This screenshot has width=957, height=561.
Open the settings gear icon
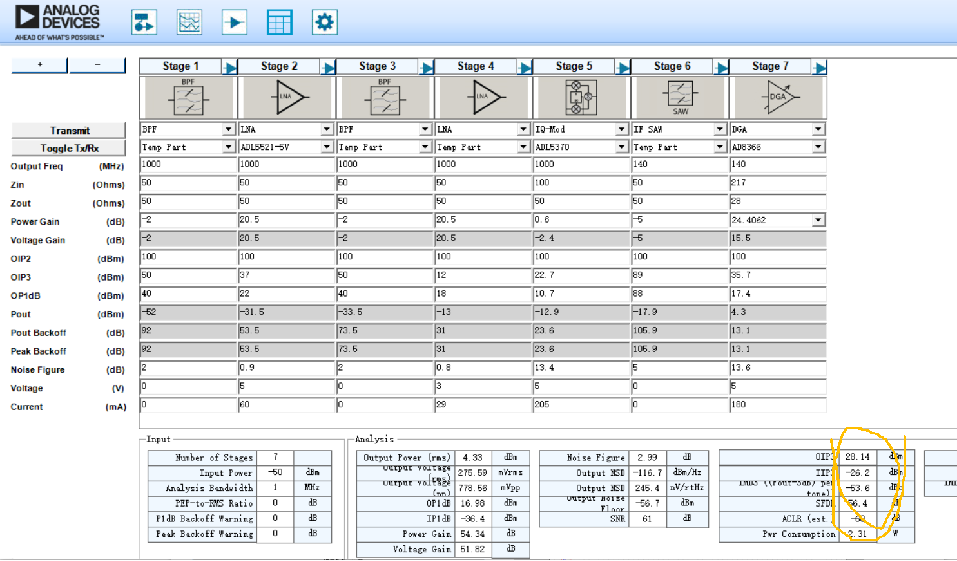coord(325,23)
